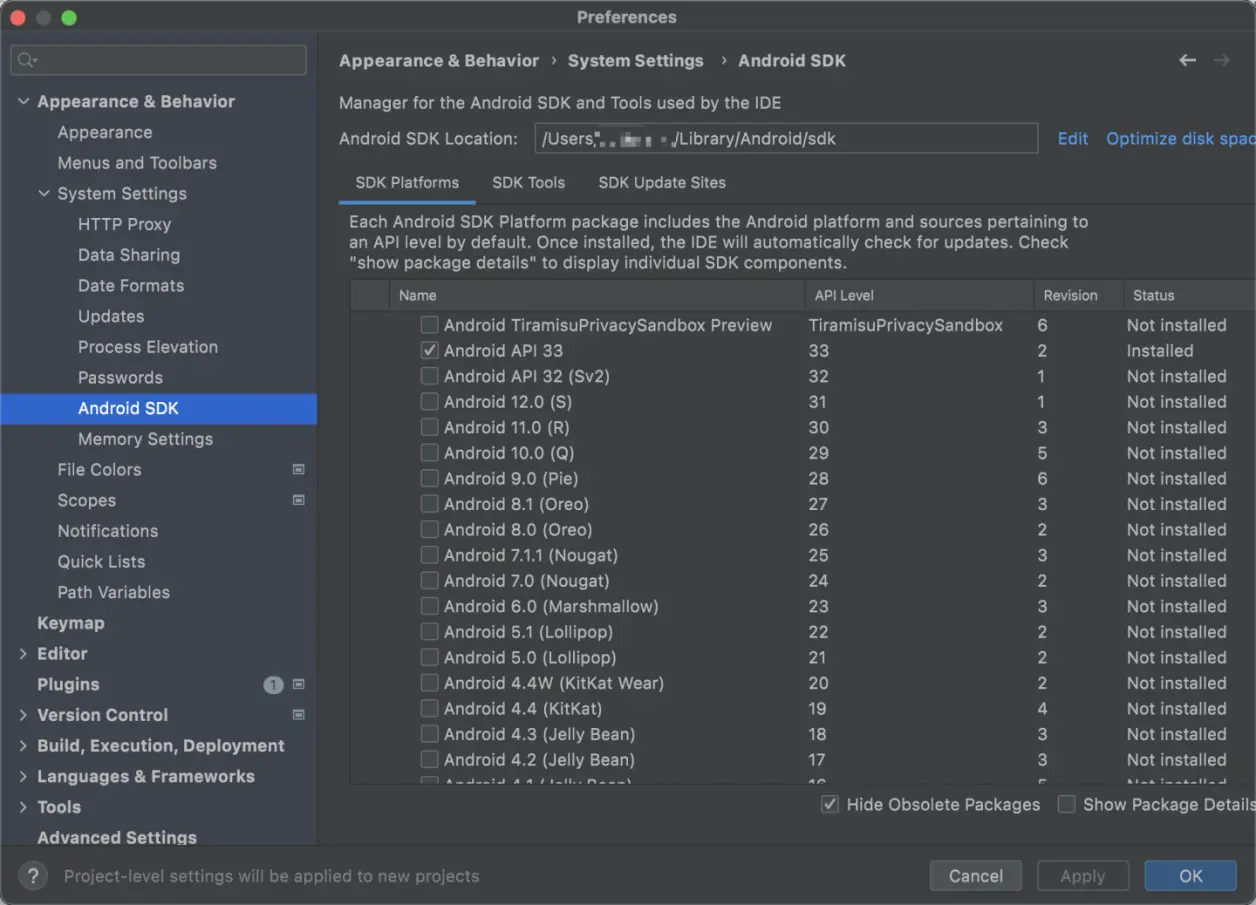The height and width of the screenshot is (905, 1256).
Task: Open the Plugins page
Action: 68,684
